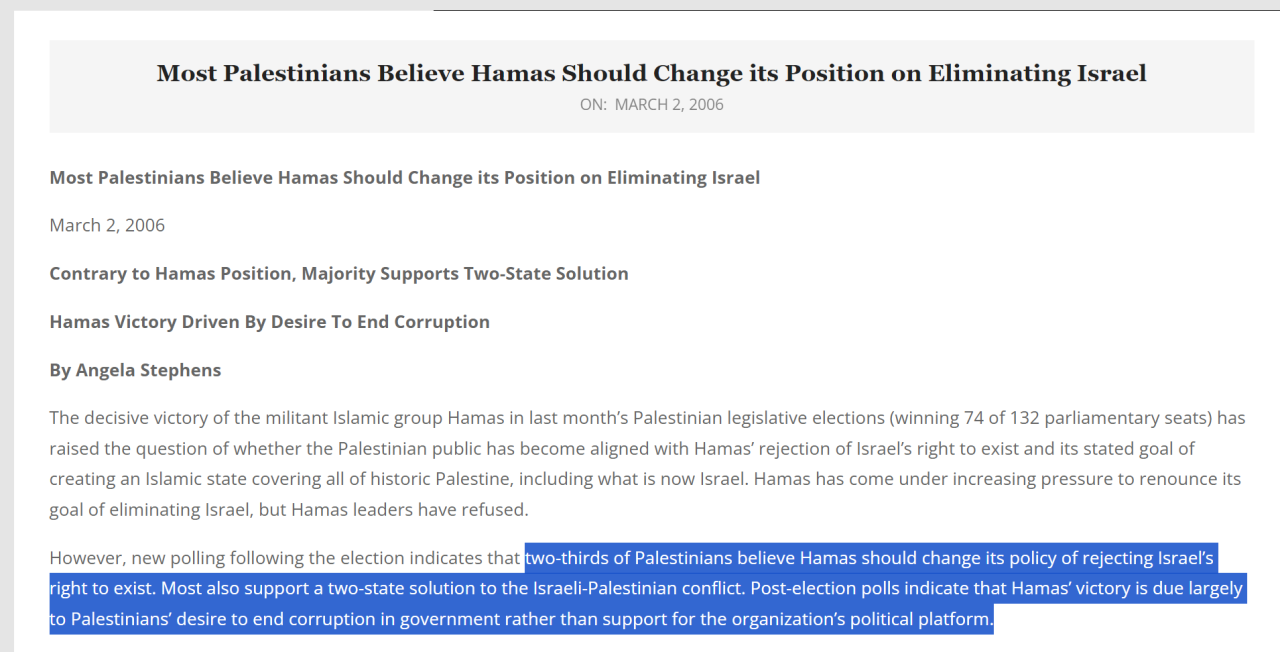Screen dimensions: 1280x652
Task: Click the "Hamas Victory Driven By Desire" subheading
Action: (x=269, y=321)
